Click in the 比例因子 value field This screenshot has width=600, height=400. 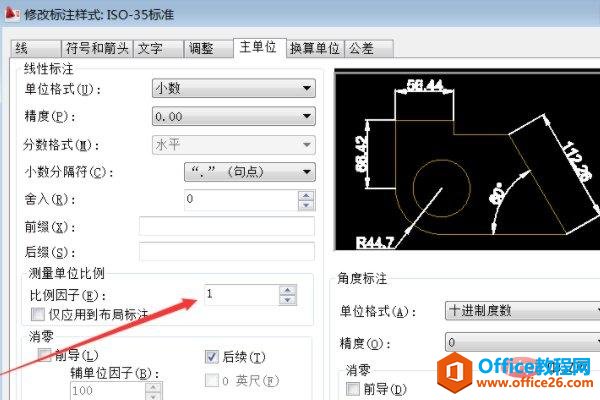[242, 295]
